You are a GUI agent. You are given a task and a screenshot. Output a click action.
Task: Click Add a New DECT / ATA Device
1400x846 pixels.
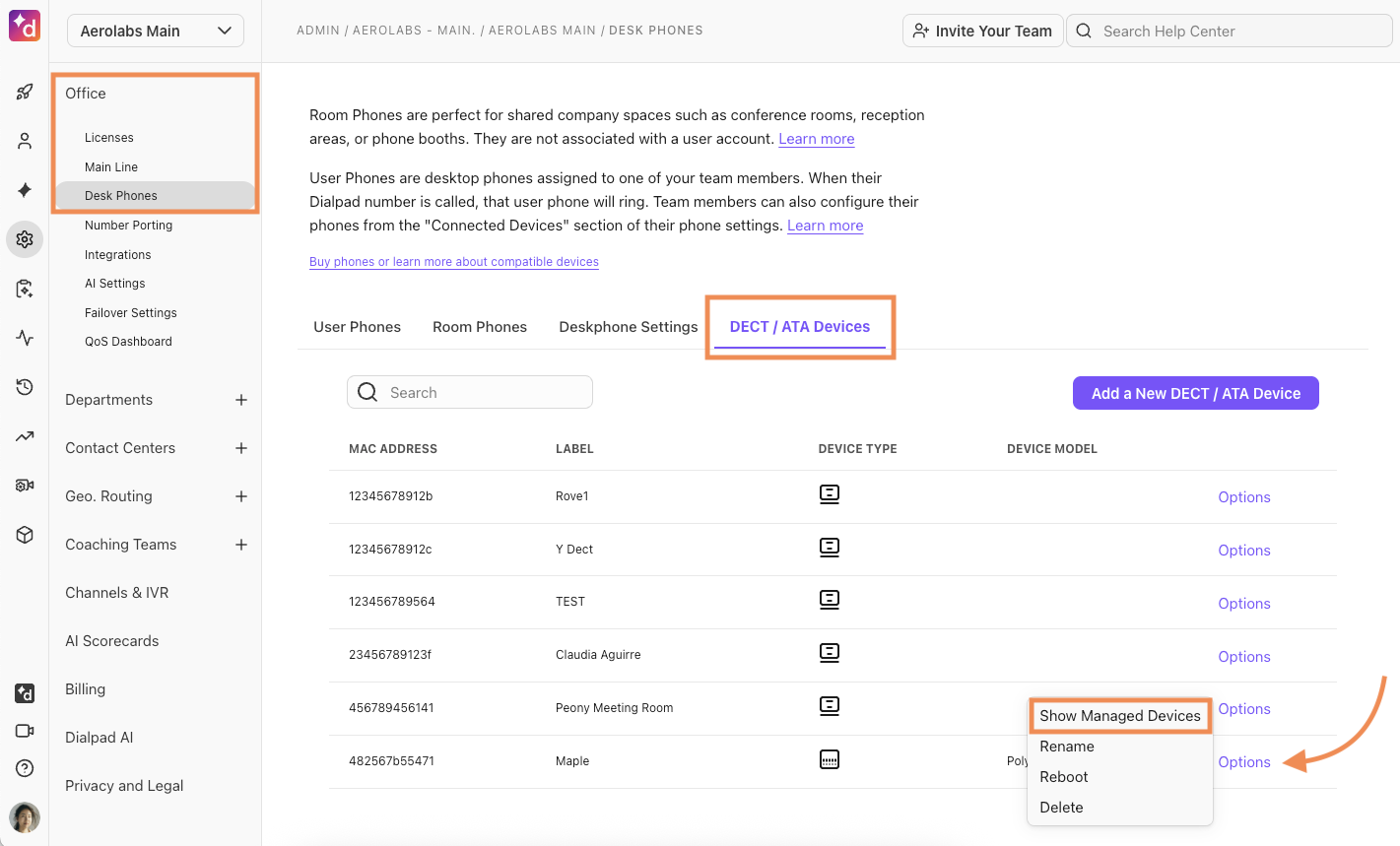[x=1195, y=393]
